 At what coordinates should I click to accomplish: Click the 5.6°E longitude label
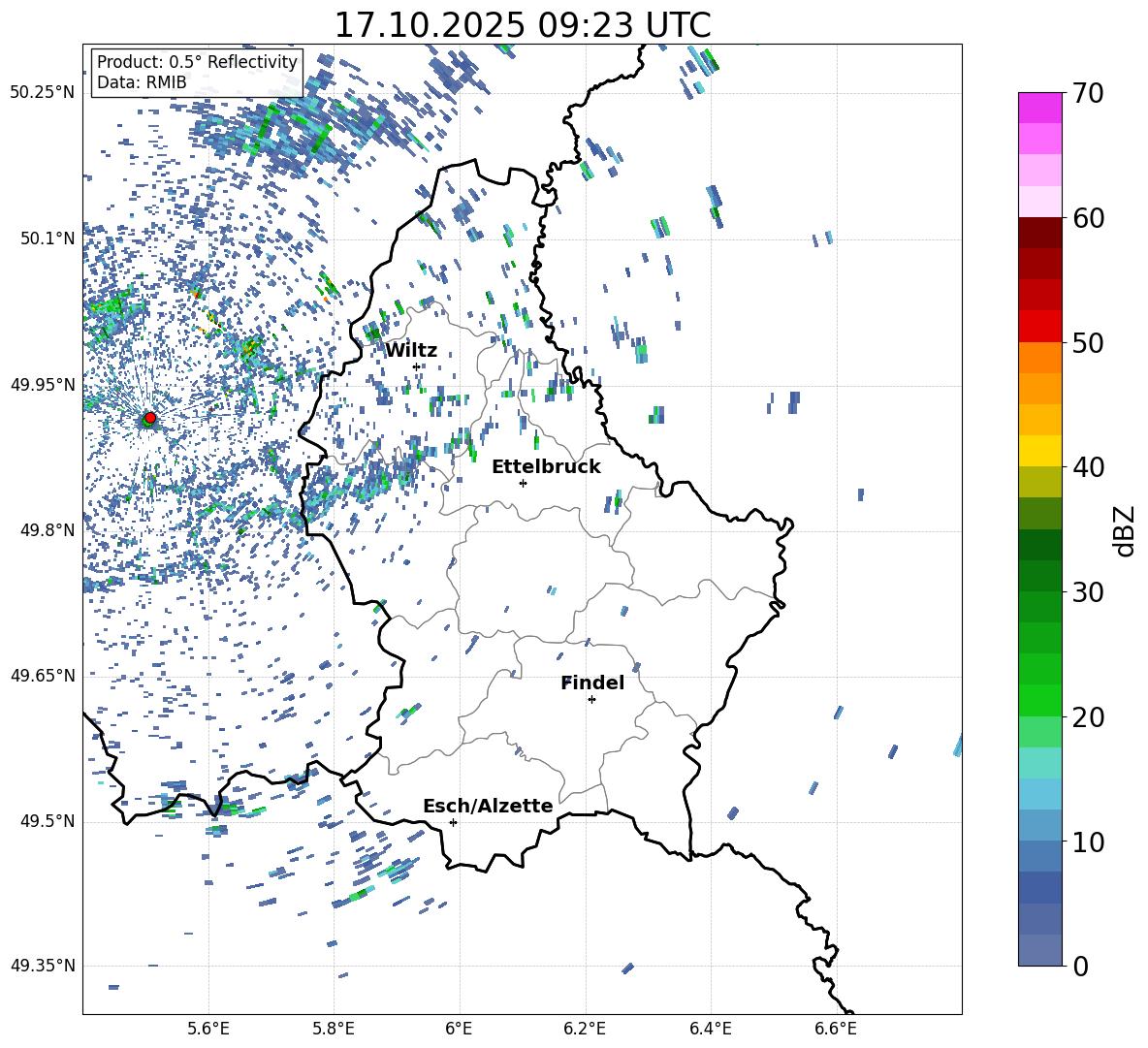point(208,1029)
